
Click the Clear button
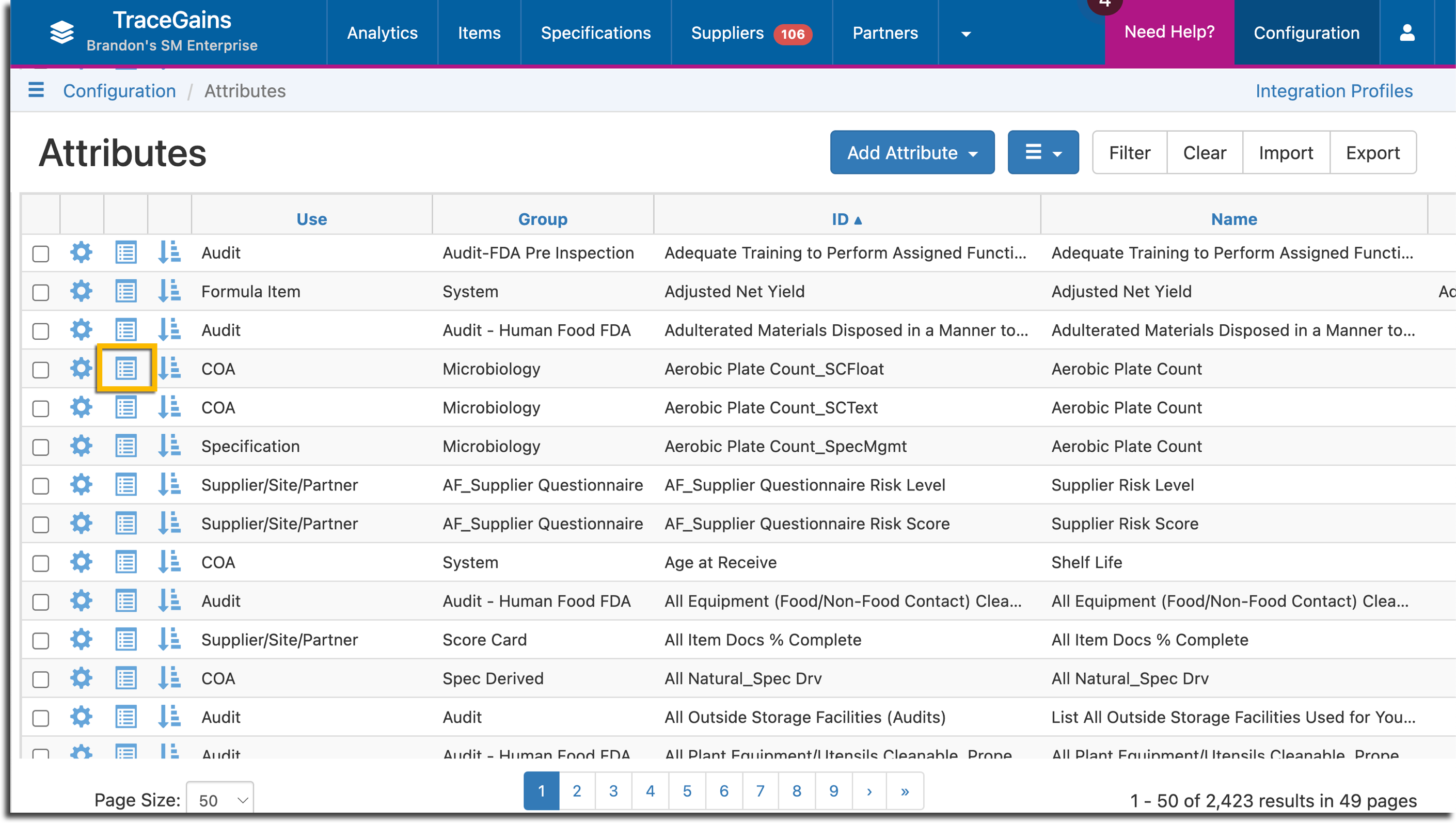point(1205,153)
